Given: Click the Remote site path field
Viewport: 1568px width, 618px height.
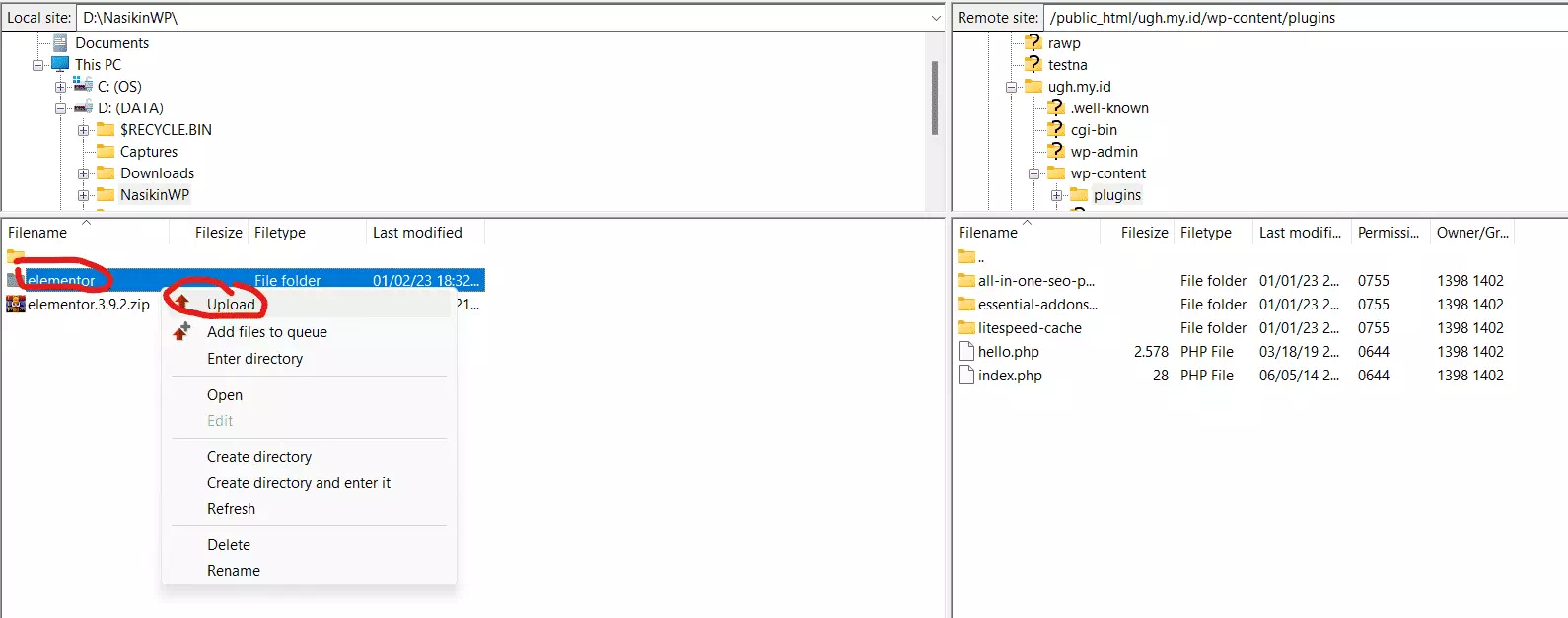Looking at the screenshot, I should point(1307,18).
